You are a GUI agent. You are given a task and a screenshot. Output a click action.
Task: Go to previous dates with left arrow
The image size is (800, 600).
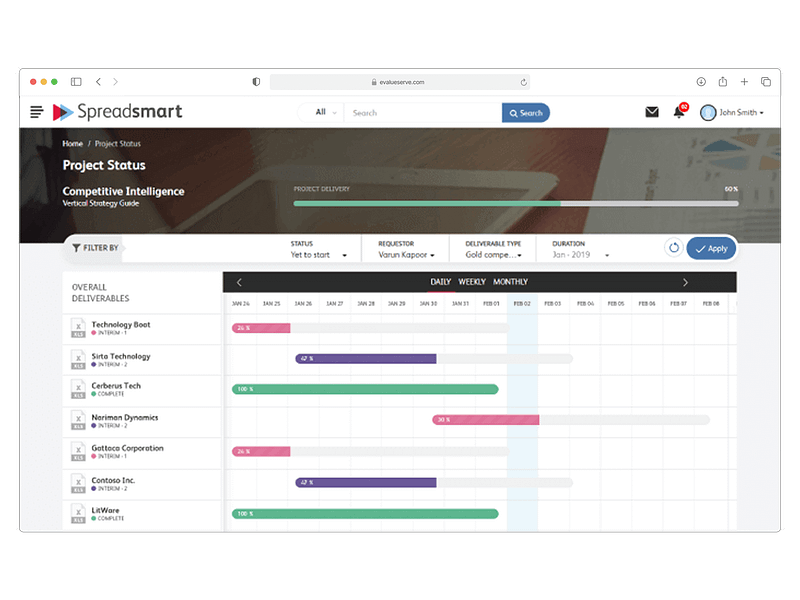(239, 282)
